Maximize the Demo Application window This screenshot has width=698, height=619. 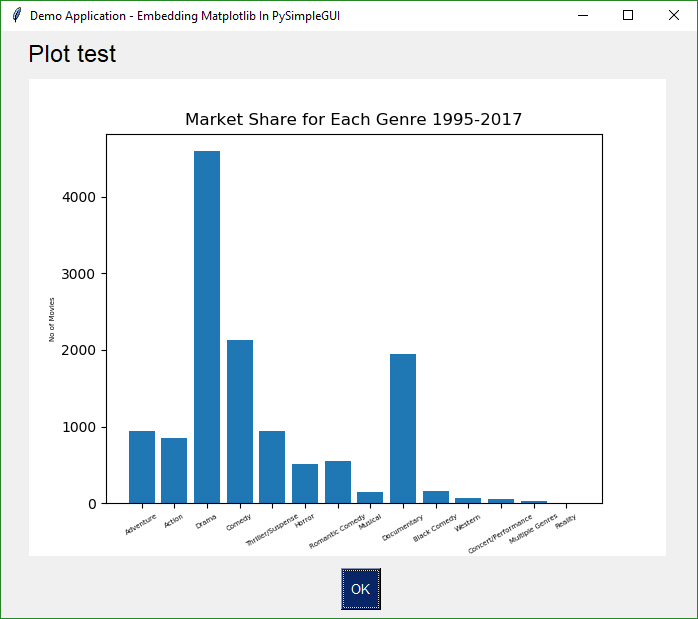628,16
